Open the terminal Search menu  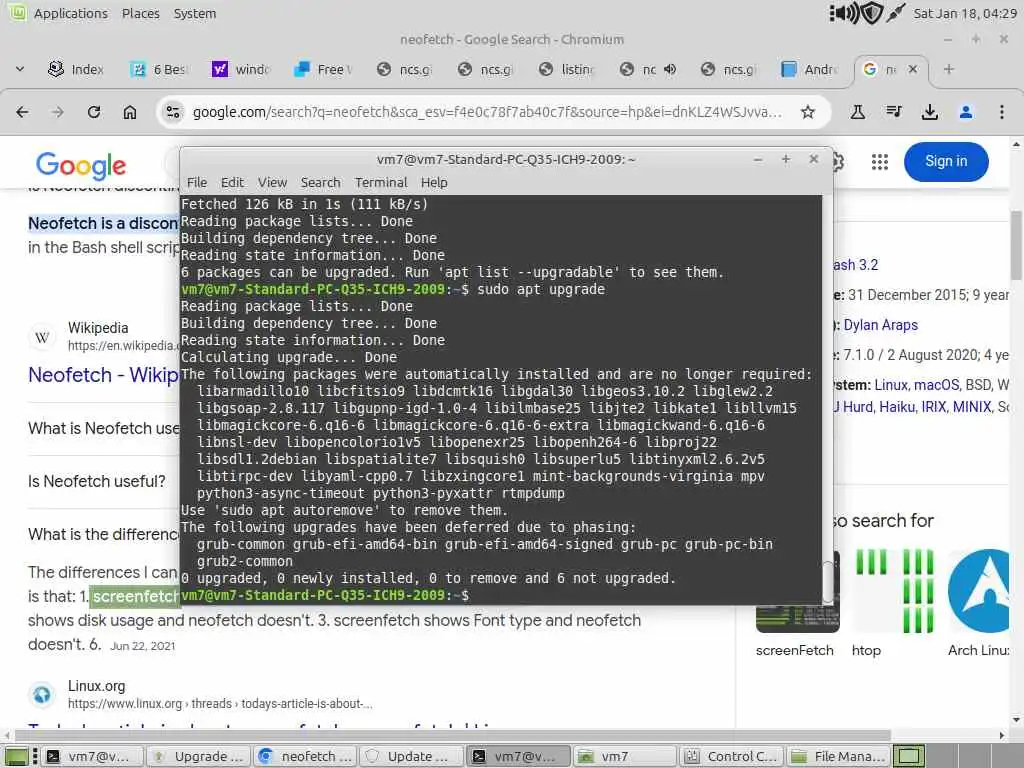point(320,182)
